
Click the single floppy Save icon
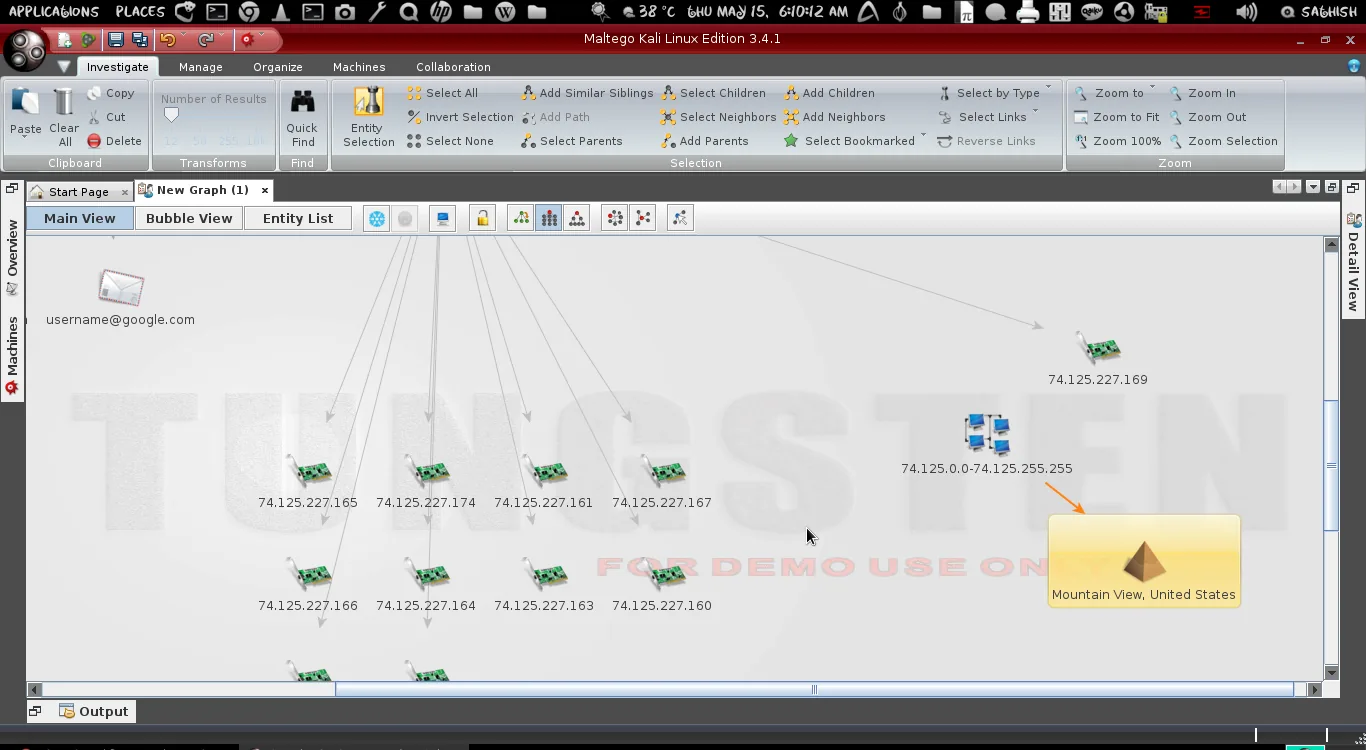pos(116,41)
